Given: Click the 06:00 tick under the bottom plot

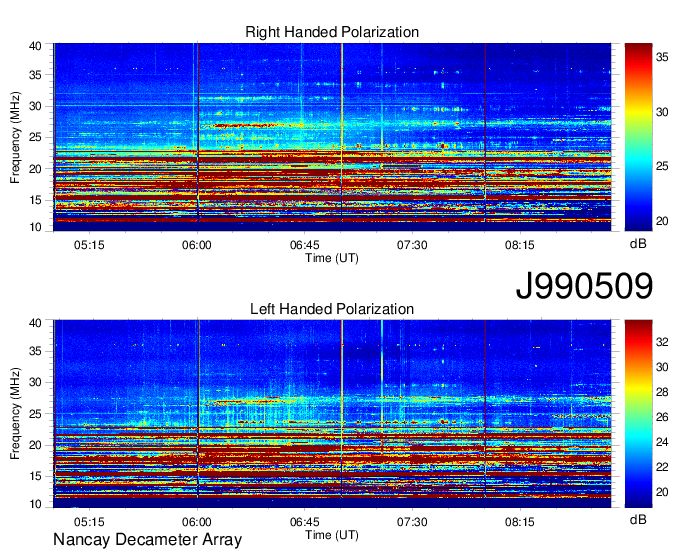Looking at the screenshot, I should 197,522.
